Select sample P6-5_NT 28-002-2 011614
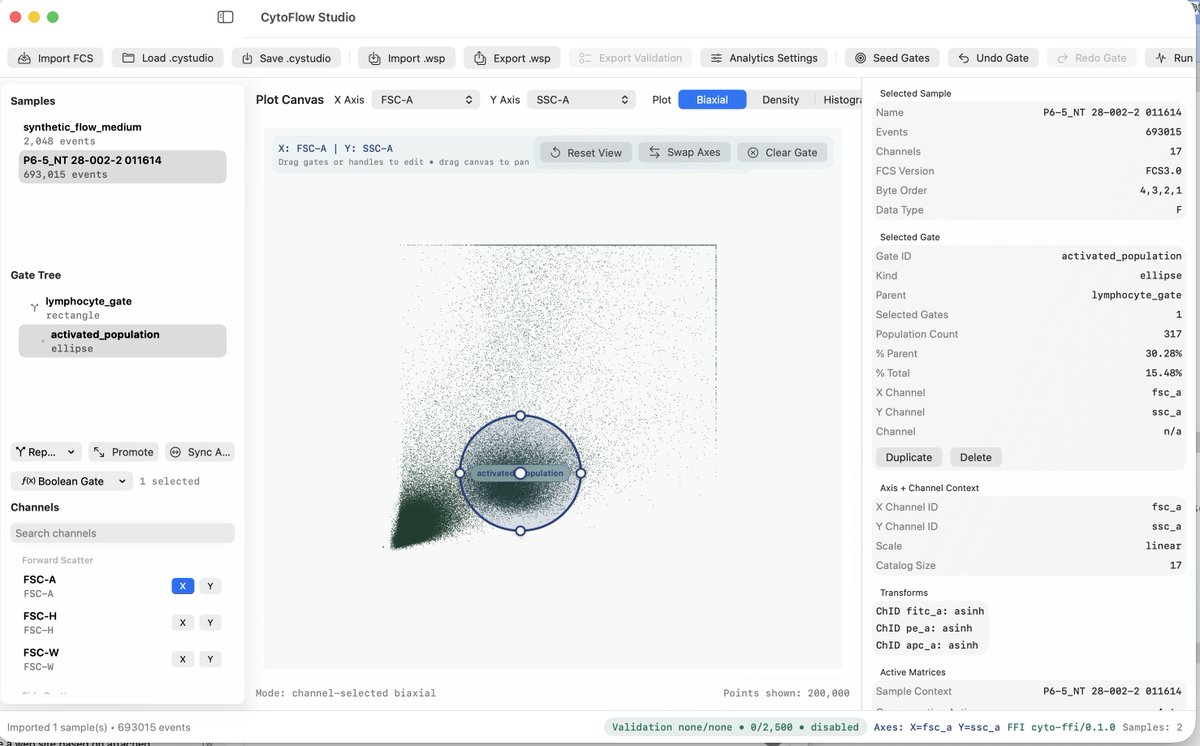Screen dimensions: 1200x746 click(x=122, y=167)
